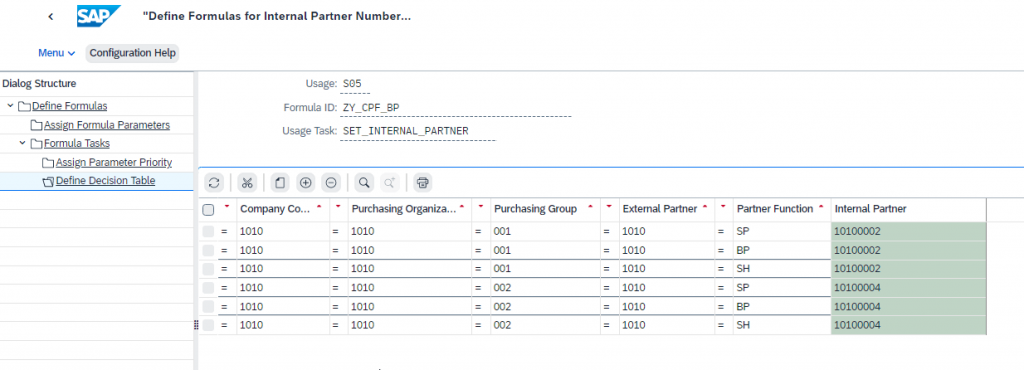Select the first row checkbox with SP function
Image resolution: width=1024 pixels, height=370 pixels.
pos(208,232)
